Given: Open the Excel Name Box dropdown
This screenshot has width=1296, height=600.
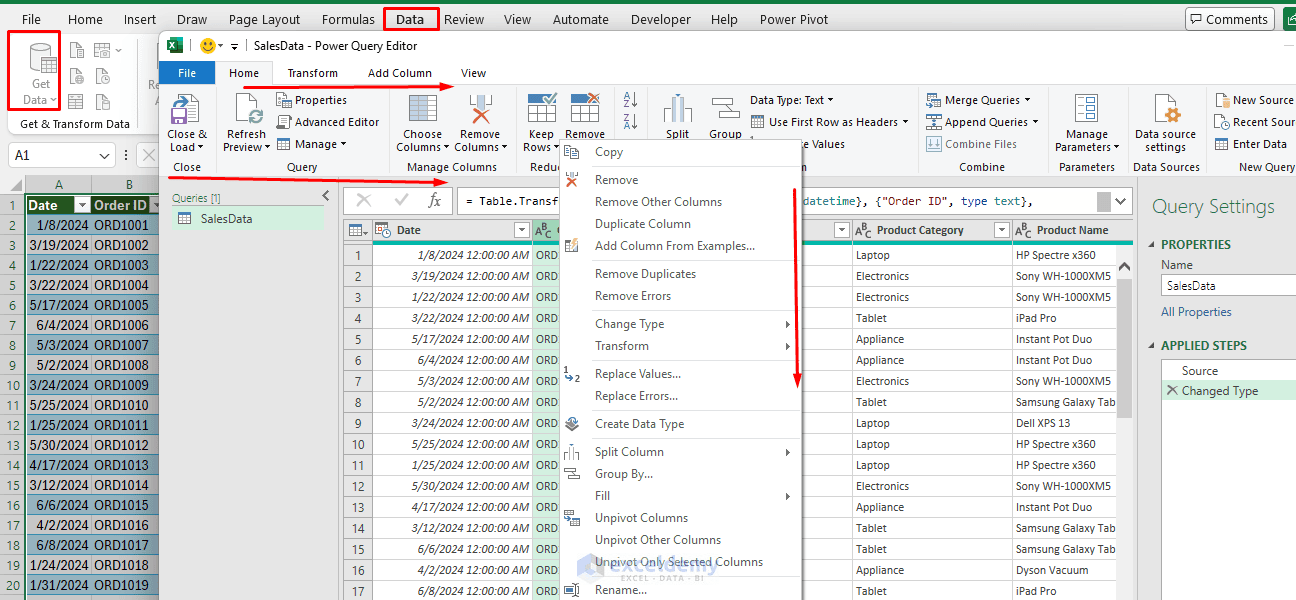Looking at the screenshot, I should [105, 156].
